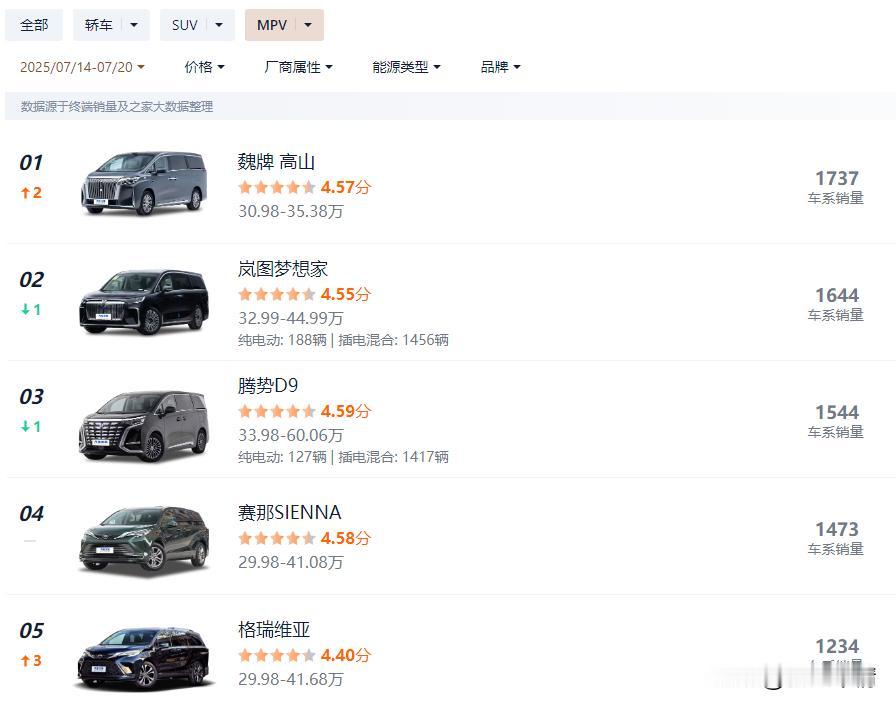This screenshot has height=708, width=896.
Task: Click 纯电动: 127辆 breakdown text
Action: click(282, 457)
